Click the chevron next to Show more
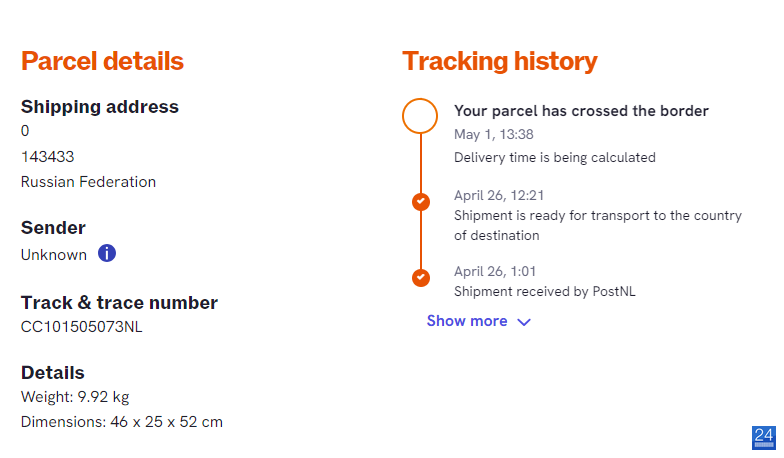Screen dimensions: 784x458 click(524, 322)
